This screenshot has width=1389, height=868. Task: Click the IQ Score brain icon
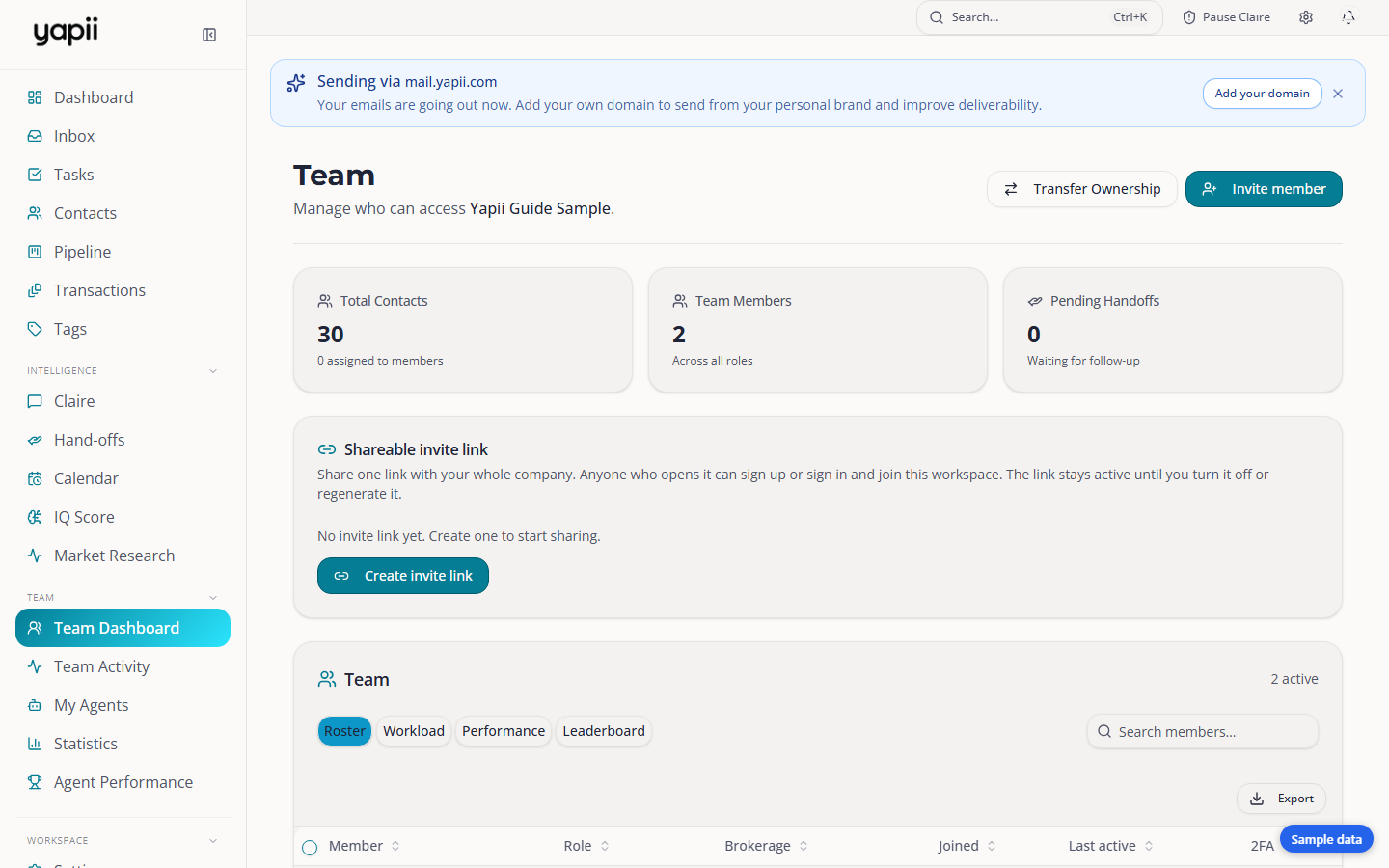pyautogui.click(x=35, y=517)
